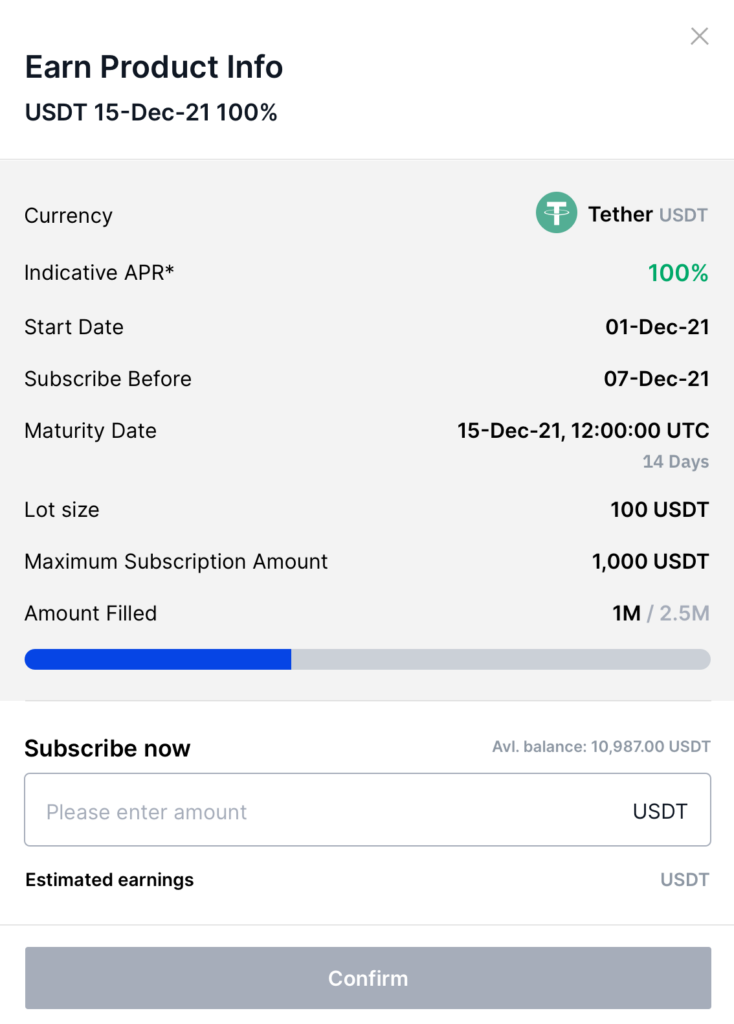Click the 15-Dec-21, 12:00:00 UTC maturity date
Image resolution: width=734 pixels, height=1024 pixels.
583,431
